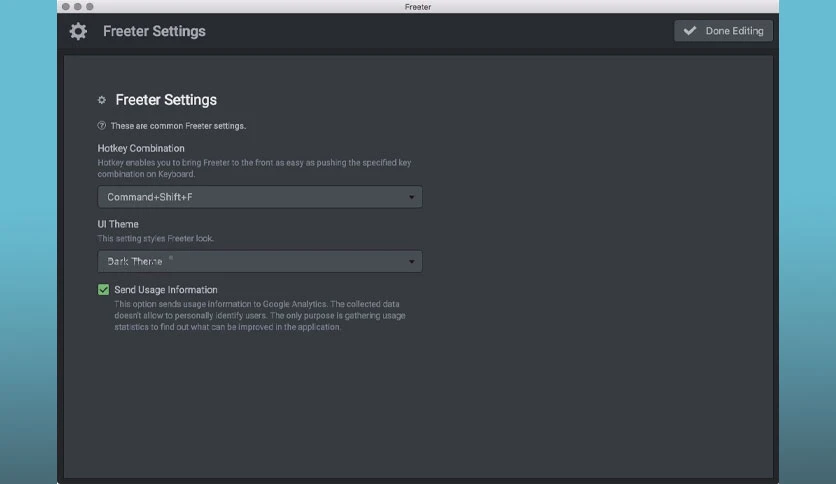The width and height of the screenshot is (836, 484).
Task: Click the gear icon in the header bar
Action: click(x=78, y=31)
